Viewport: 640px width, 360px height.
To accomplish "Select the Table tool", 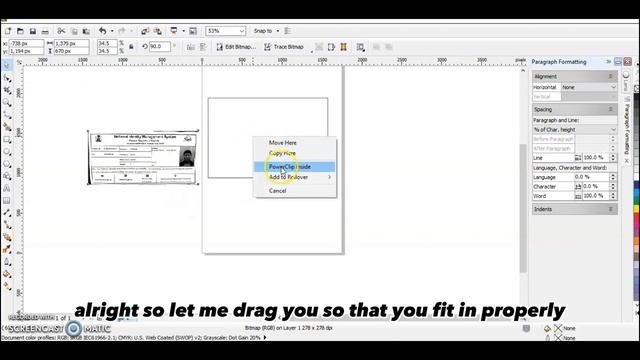I will tap(7, 200).
